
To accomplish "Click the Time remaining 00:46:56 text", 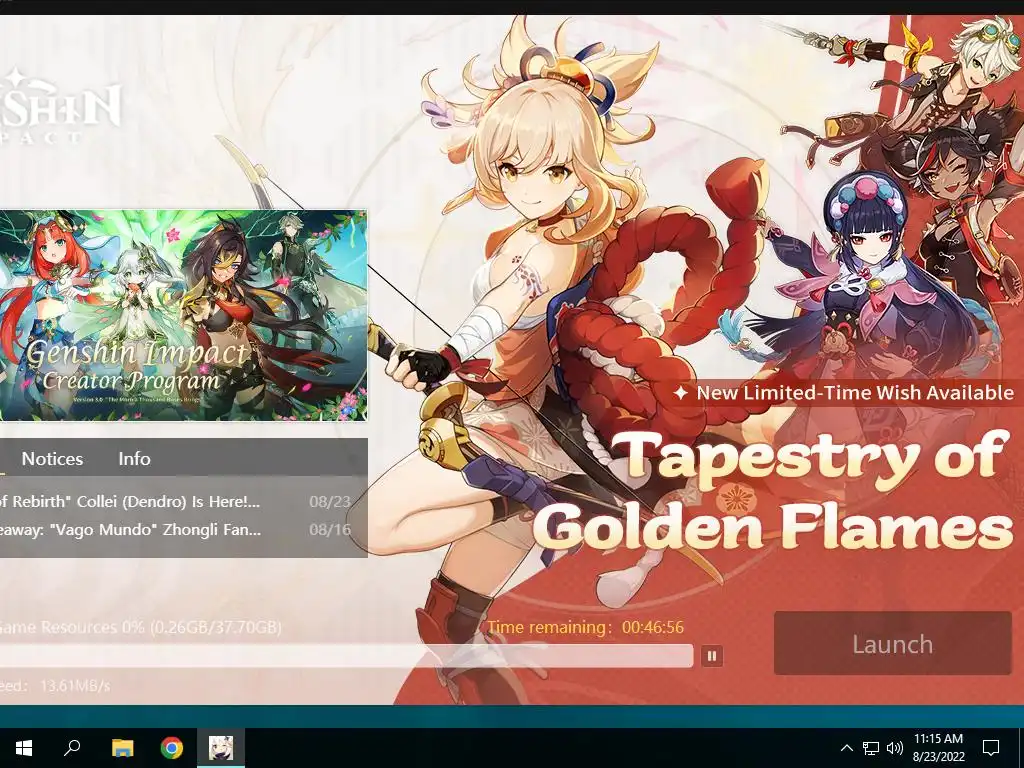I will (x=585, y=627).
